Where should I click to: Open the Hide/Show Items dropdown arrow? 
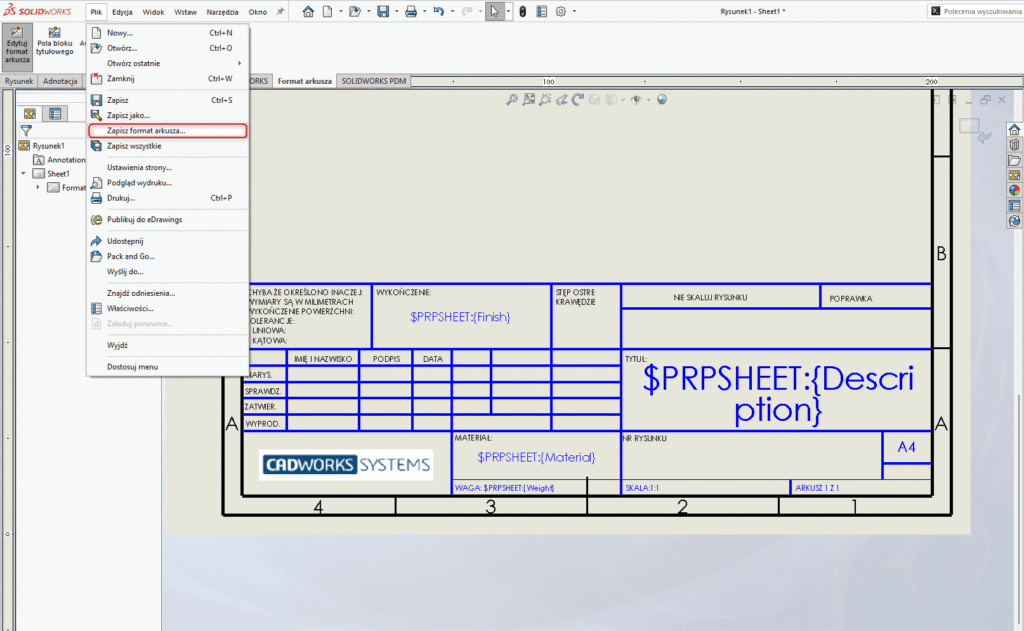click(648, 99)
